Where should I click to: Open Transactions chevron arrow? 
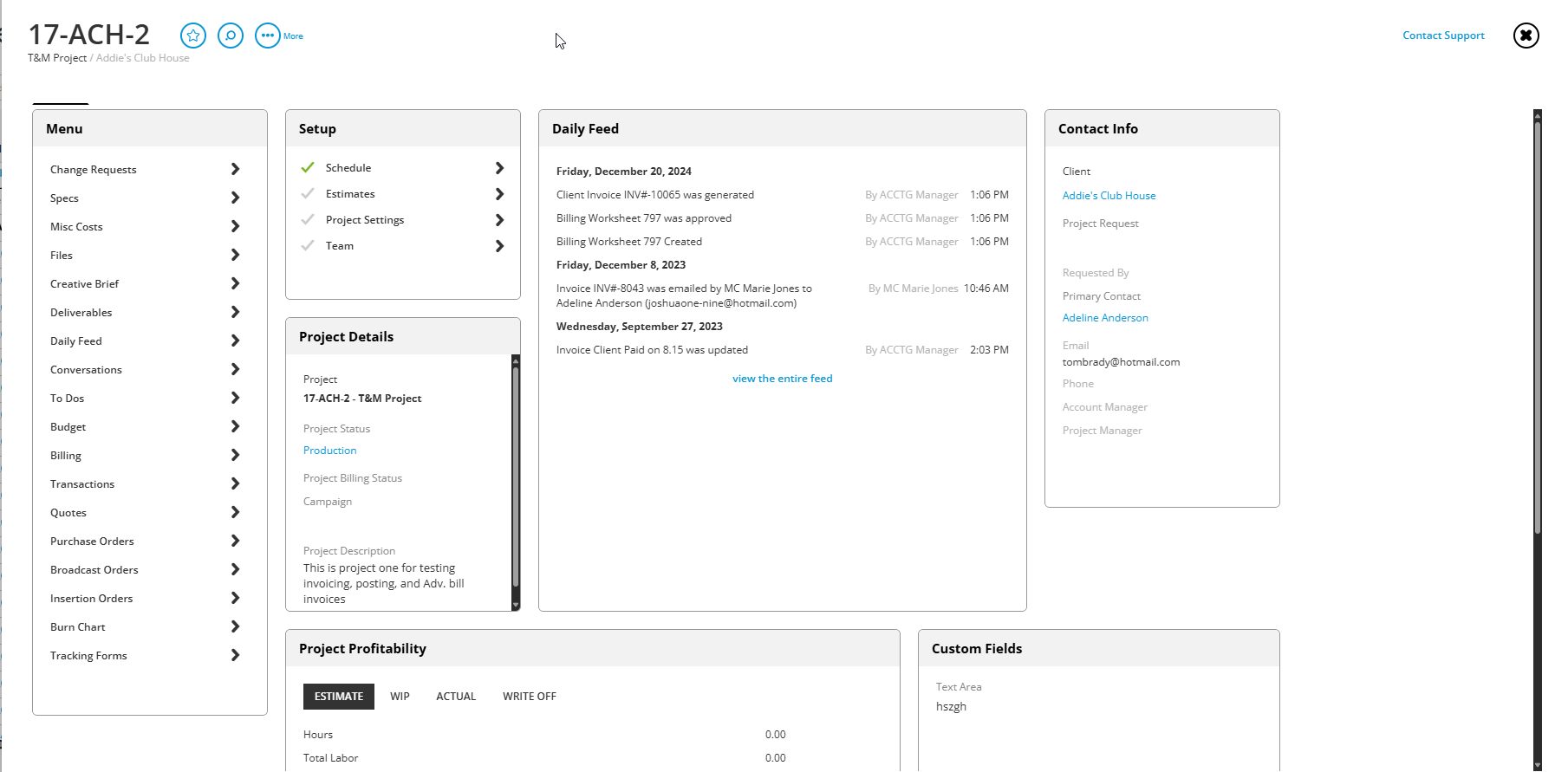pos(235,483)
